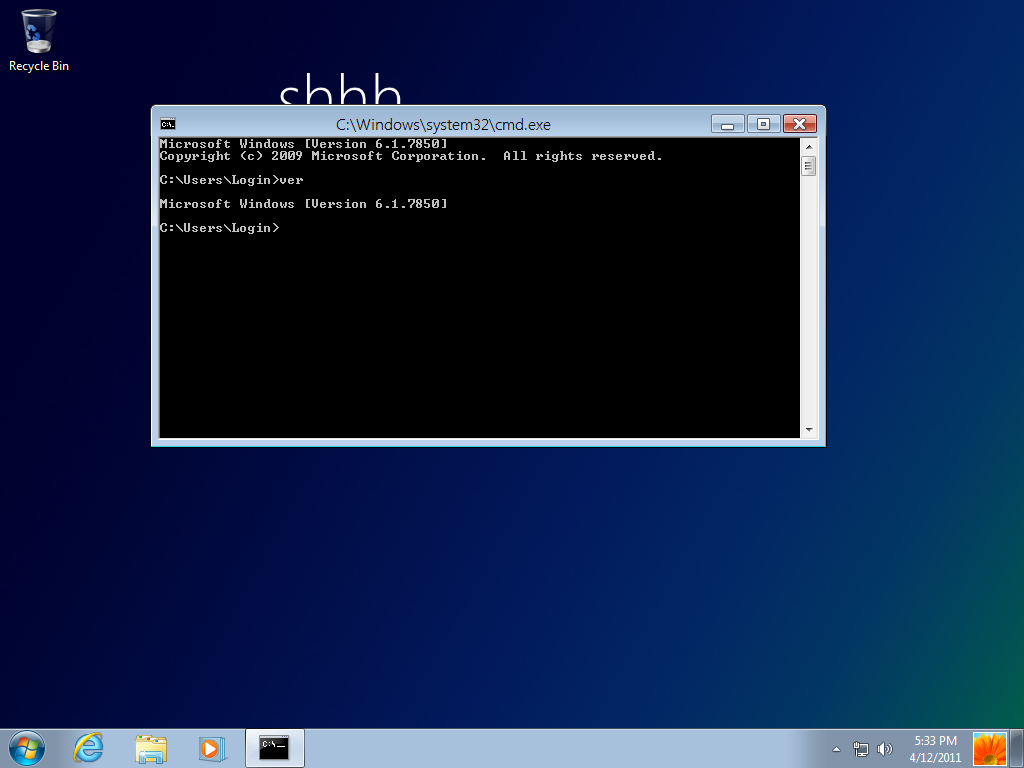Click the clock showing 5:33 PM
This screenshot has width=1024, height=768.
tap(935, 749)
